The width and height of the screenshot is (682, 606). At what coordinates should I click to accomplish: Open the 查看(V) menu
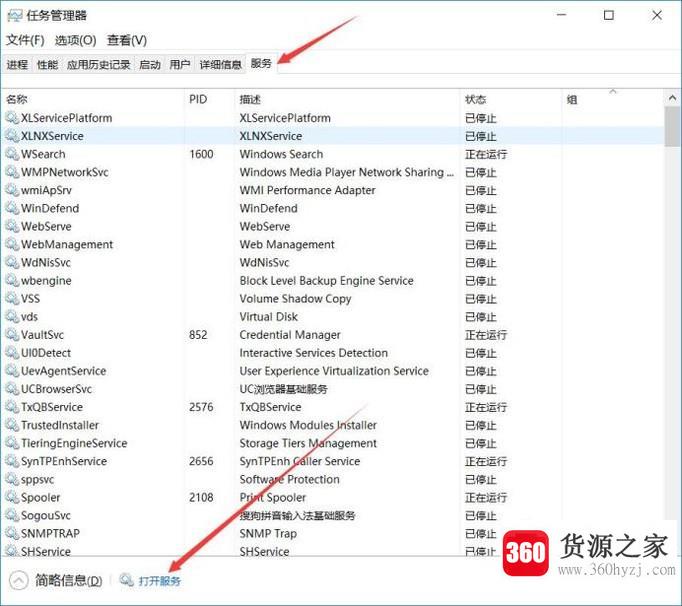click(x=127, y=40)
